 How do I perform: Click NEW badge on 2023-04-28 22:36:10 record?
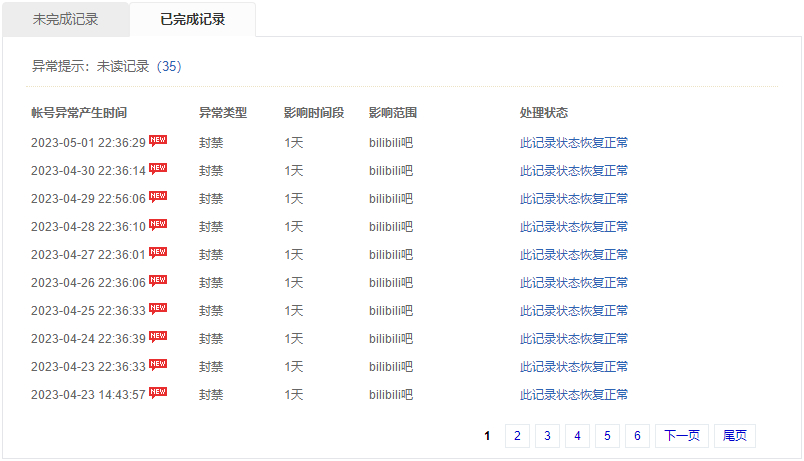[x=158, y=225]
